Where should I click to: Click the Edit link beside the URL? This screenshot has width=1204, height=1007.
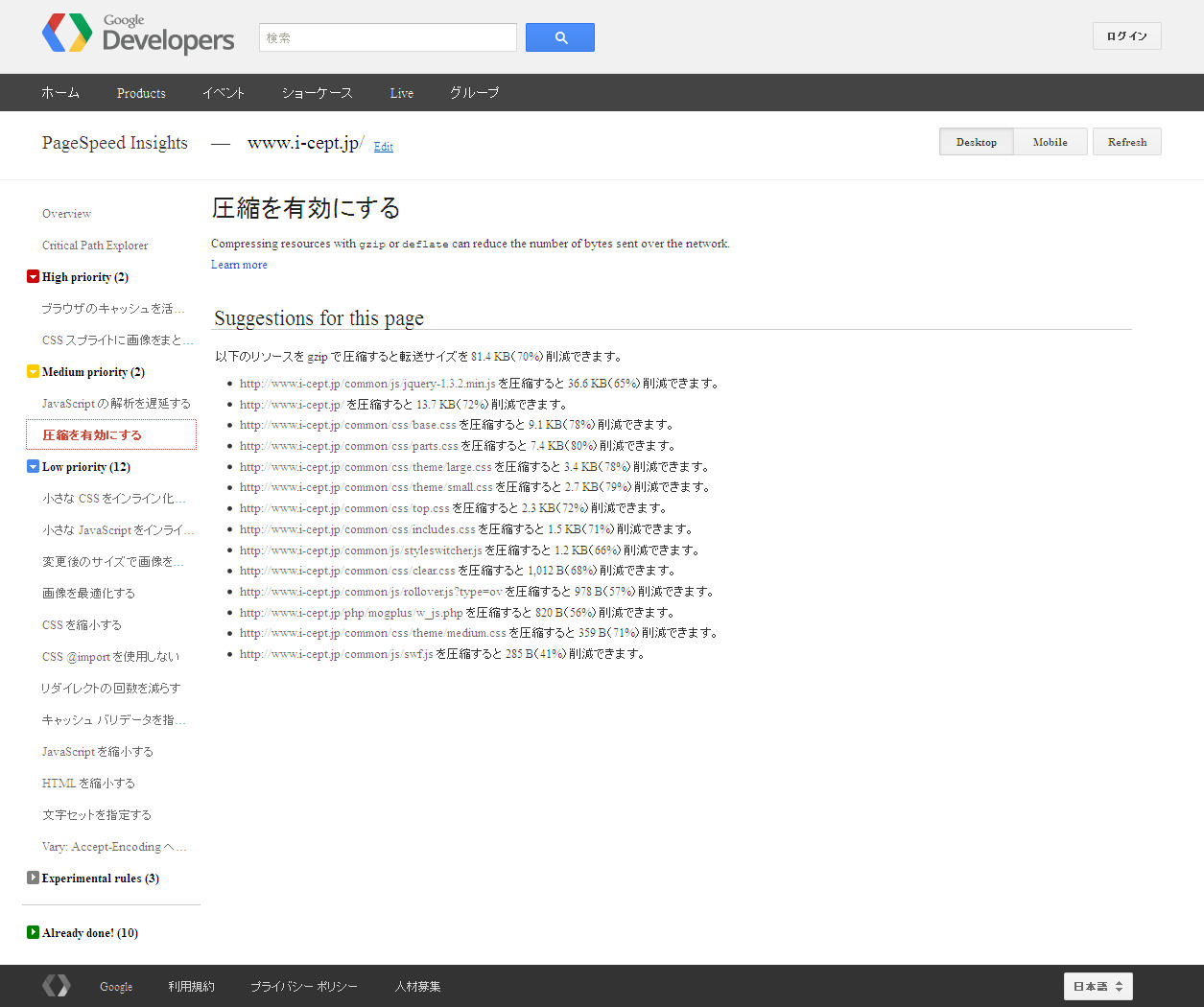click(x=383, y=147)
